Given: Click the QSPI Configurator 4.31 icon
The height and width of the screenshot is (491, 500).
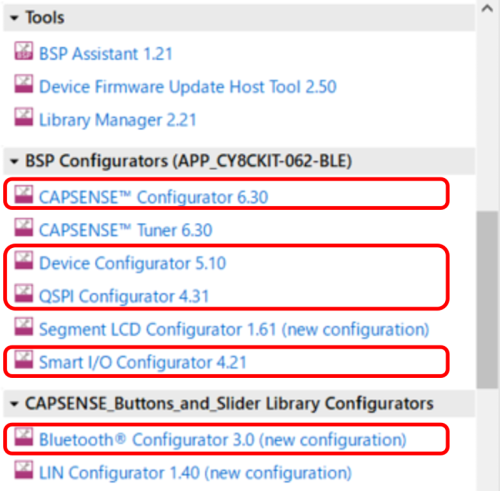Looking at the screenshot, I should (24, 293).
